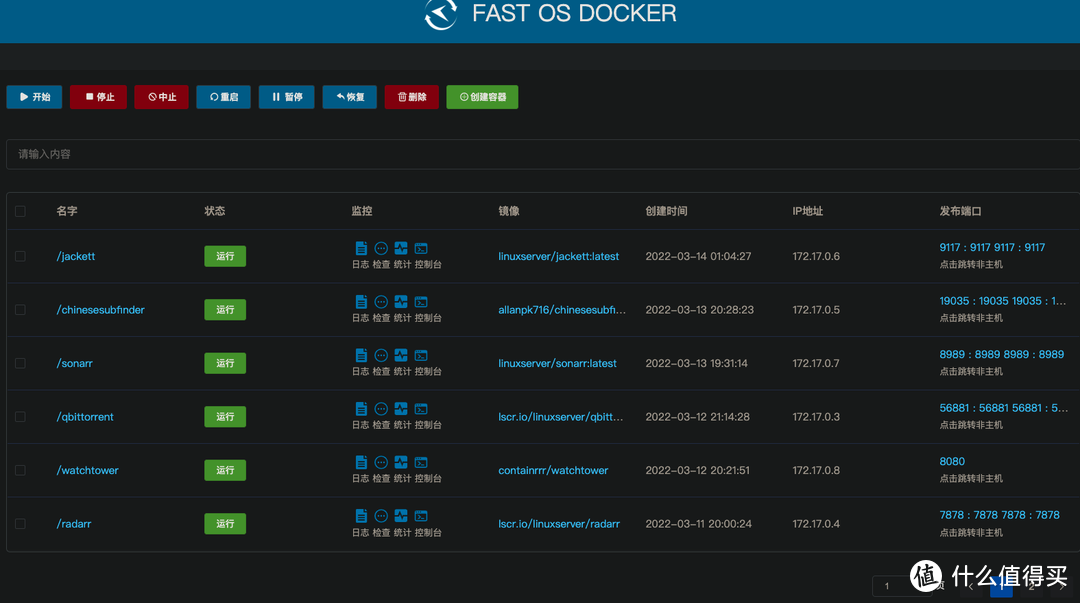
Task: Open console icon for /sonarr
Action: coord(420,356)
